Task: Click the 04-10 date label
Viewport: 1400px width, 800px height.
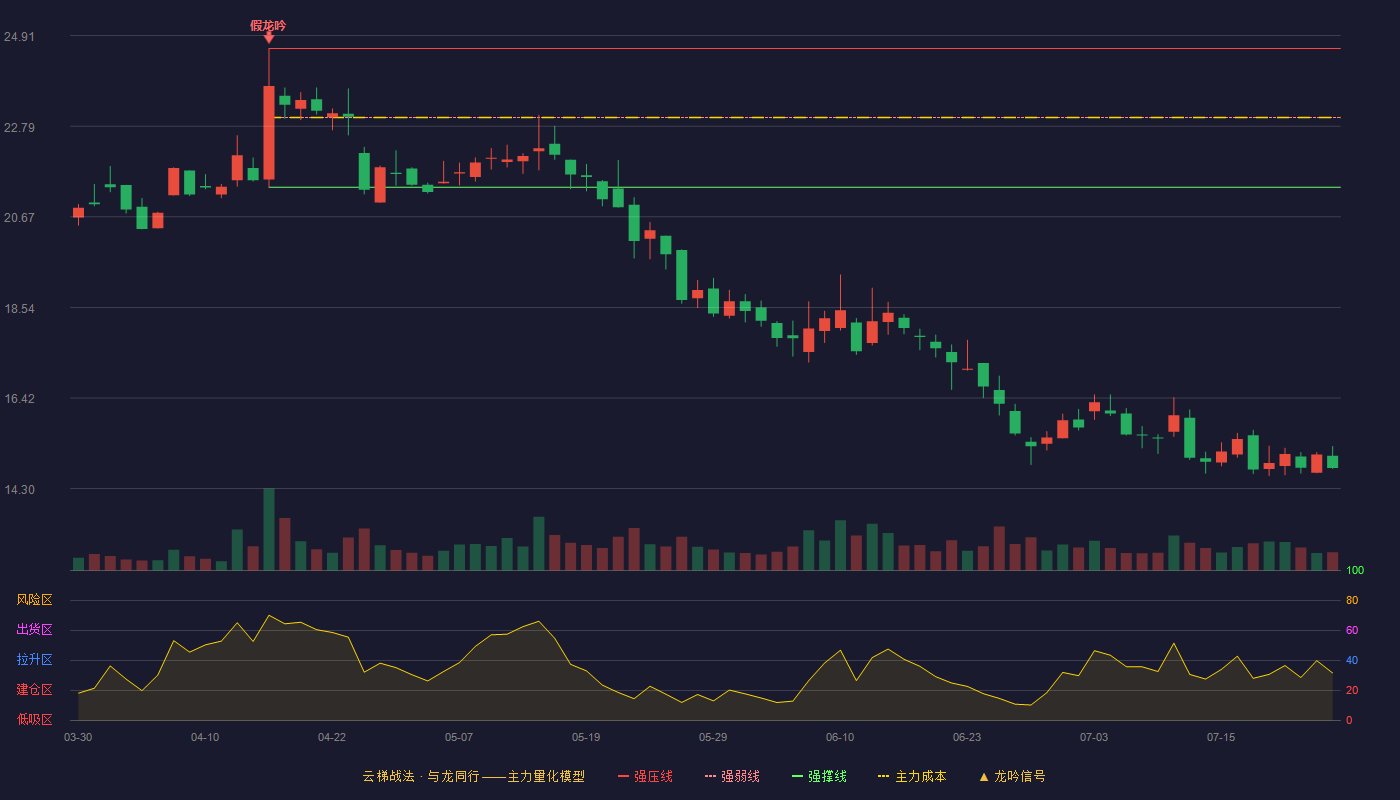Action: click(205, 737)
